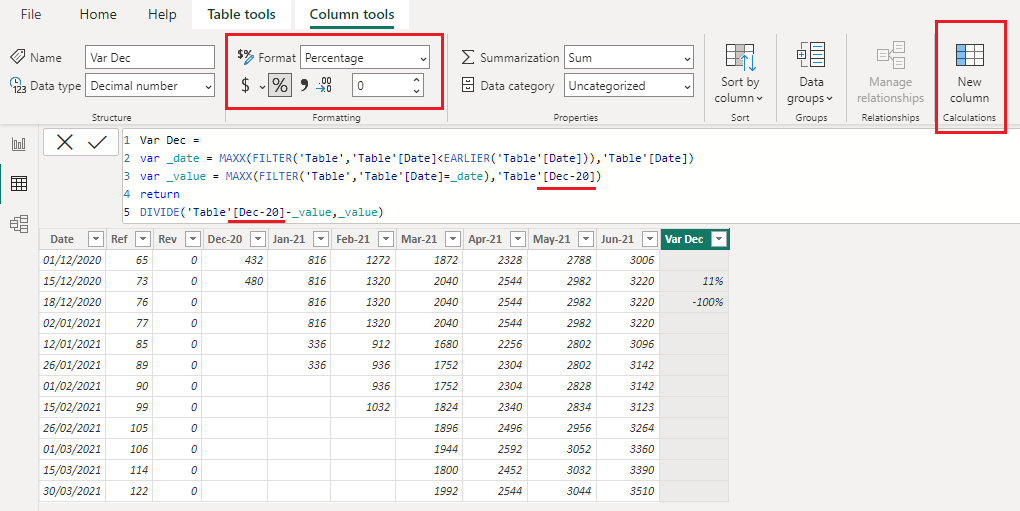Image resolution: width=1020 pixels, height=511 pixels.
Task: Switch to Data view table icon
Action: [19, 183]
